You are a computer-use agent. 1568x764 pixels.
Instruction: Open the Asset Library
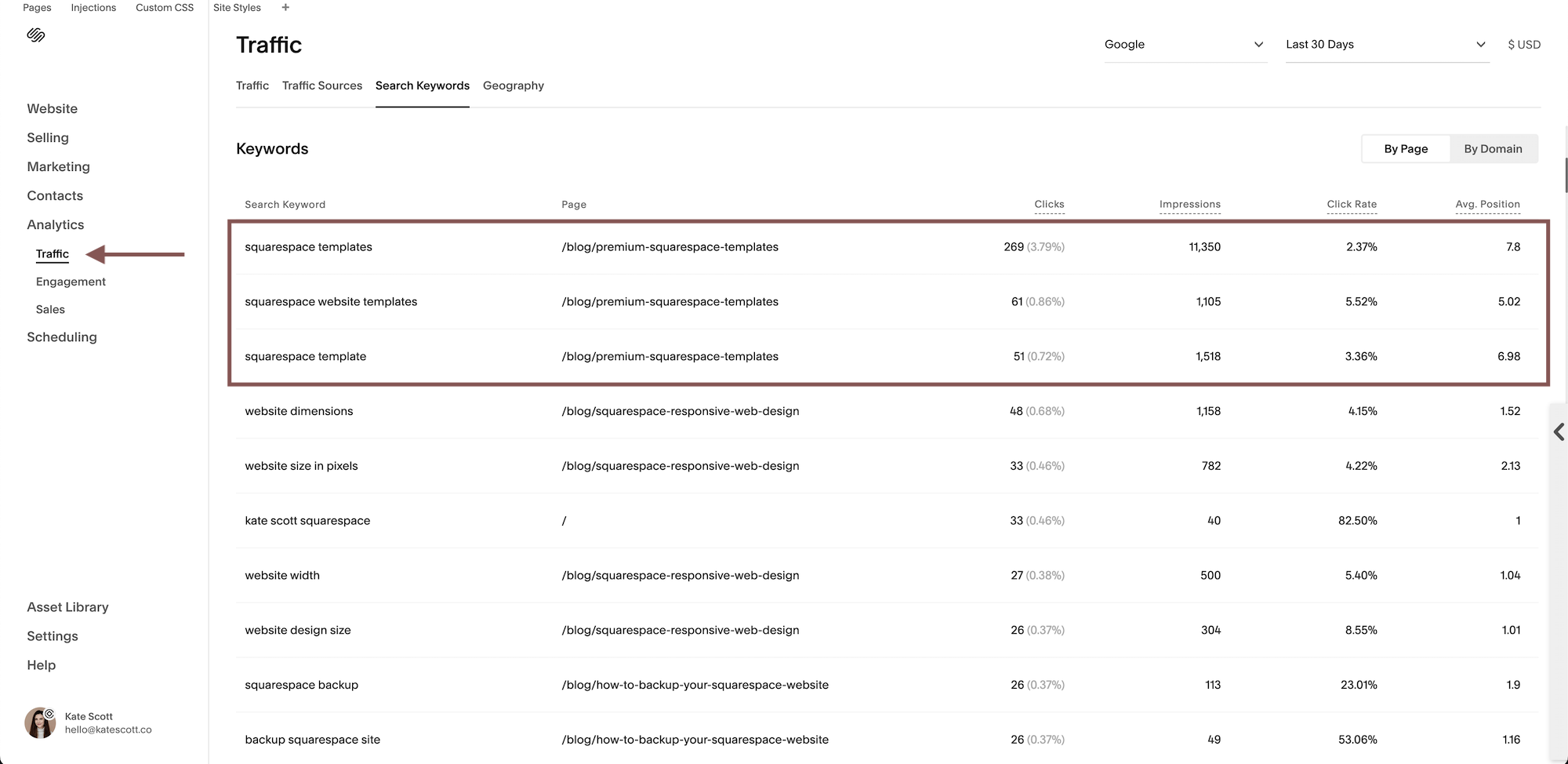(68, 607)
